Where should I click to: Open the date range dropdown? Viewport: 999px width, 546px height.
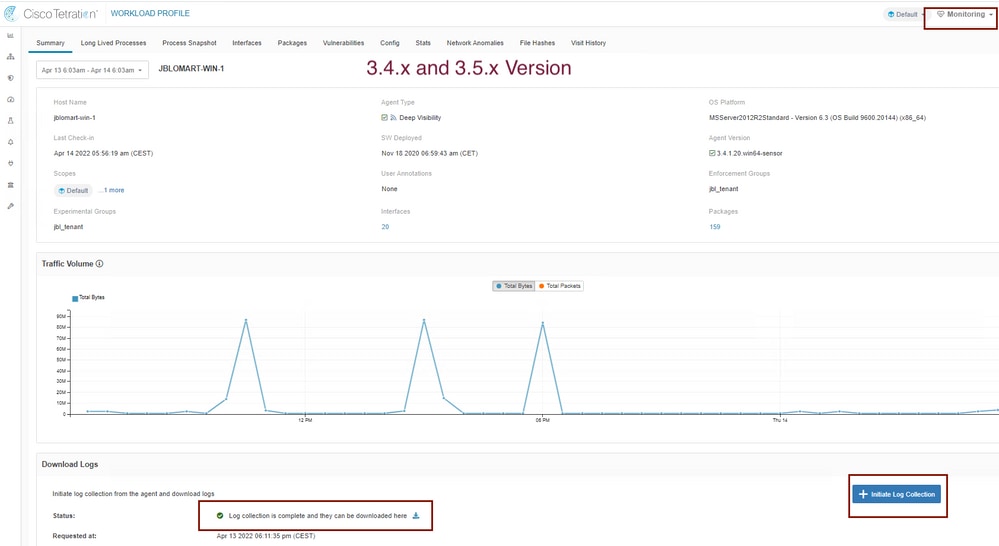click(92, 70)
